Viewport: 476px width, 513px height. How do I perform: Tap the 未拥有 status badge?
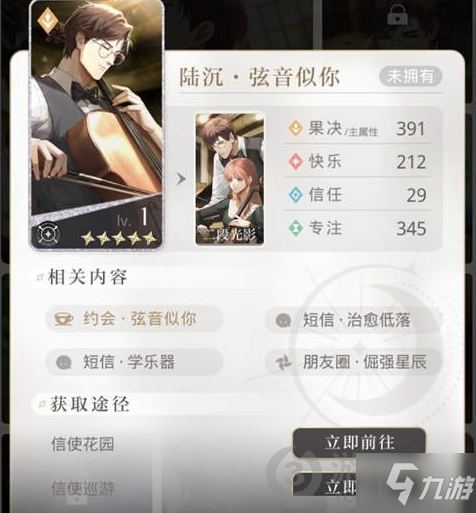410,76
